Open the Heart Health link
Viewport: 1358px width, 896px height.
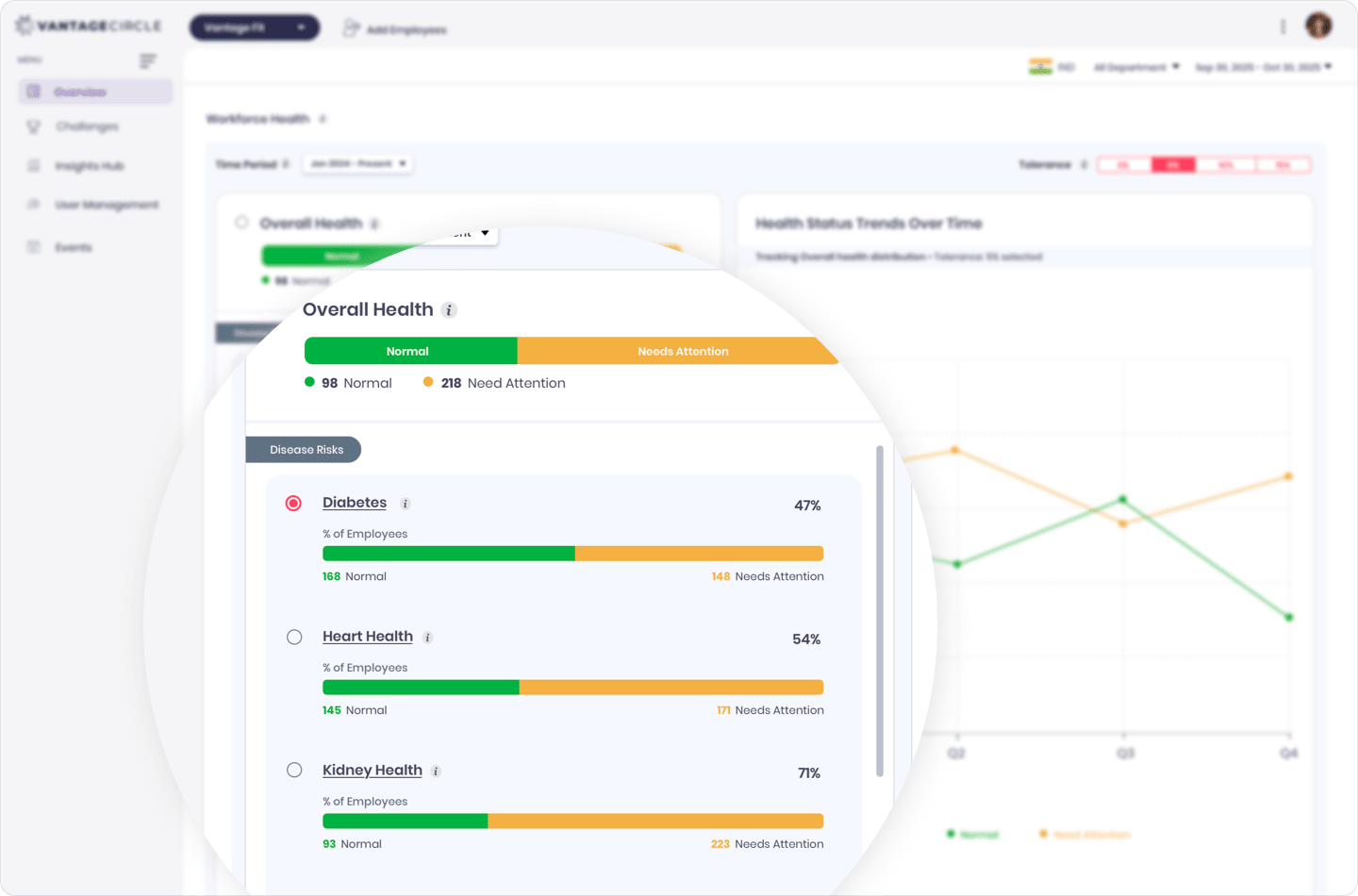368,637
